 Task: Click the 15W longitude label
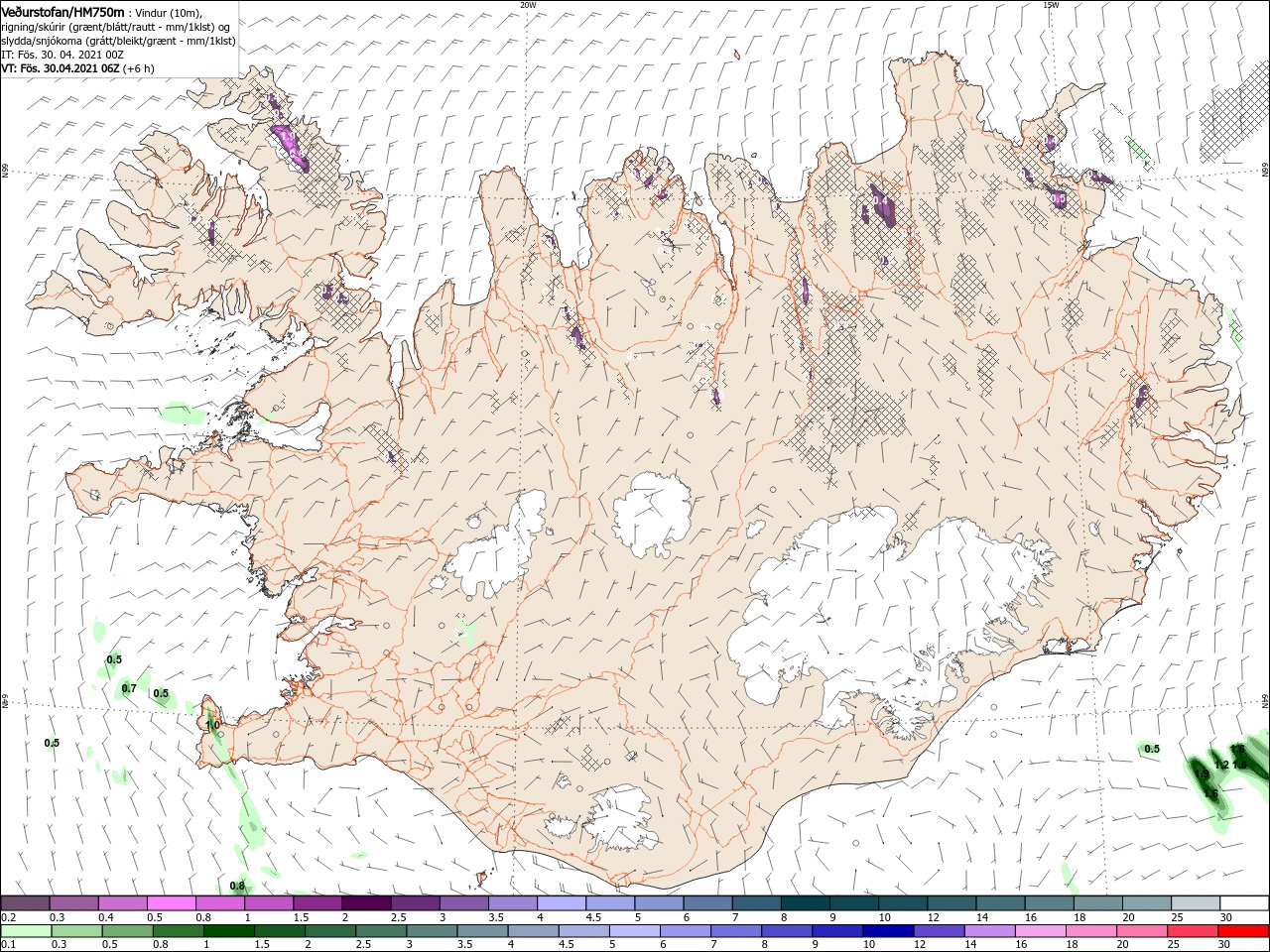point(1050,5)
